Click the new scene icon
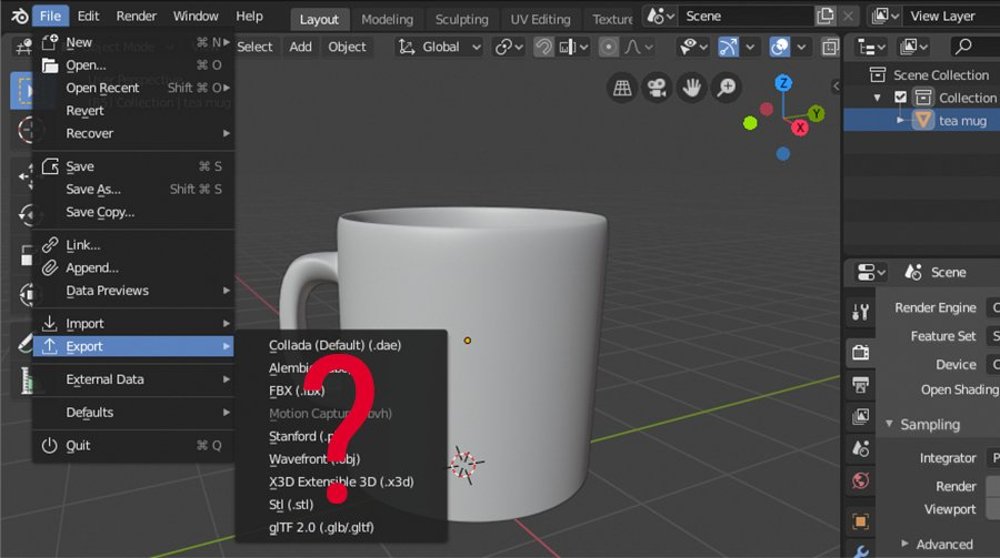Screen dimensions: 1000x558 click(824, 17)
